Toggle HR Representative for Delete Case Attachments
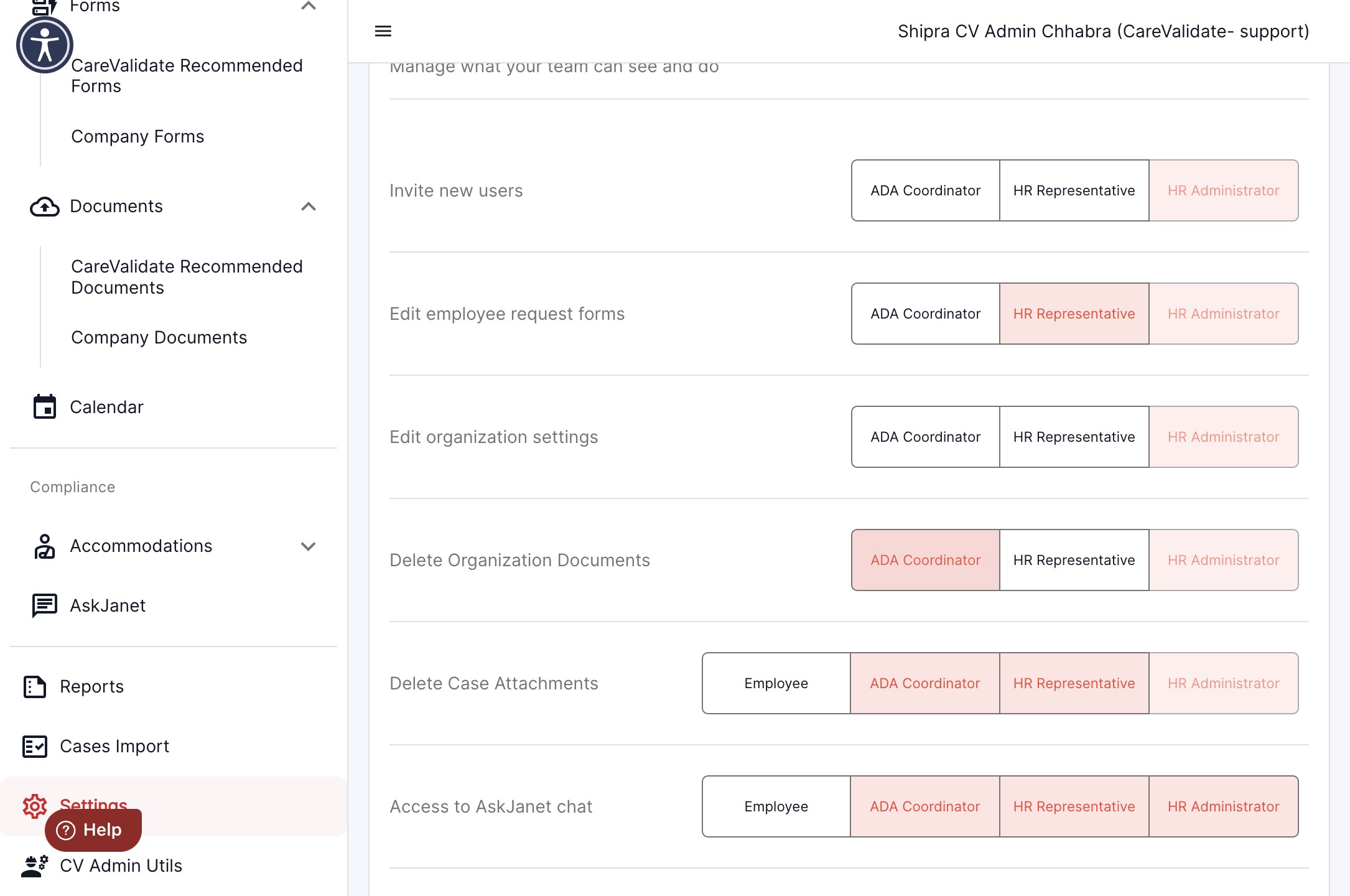The height and width of the screenshot is (896, 1350). (x=1074, y=683)
